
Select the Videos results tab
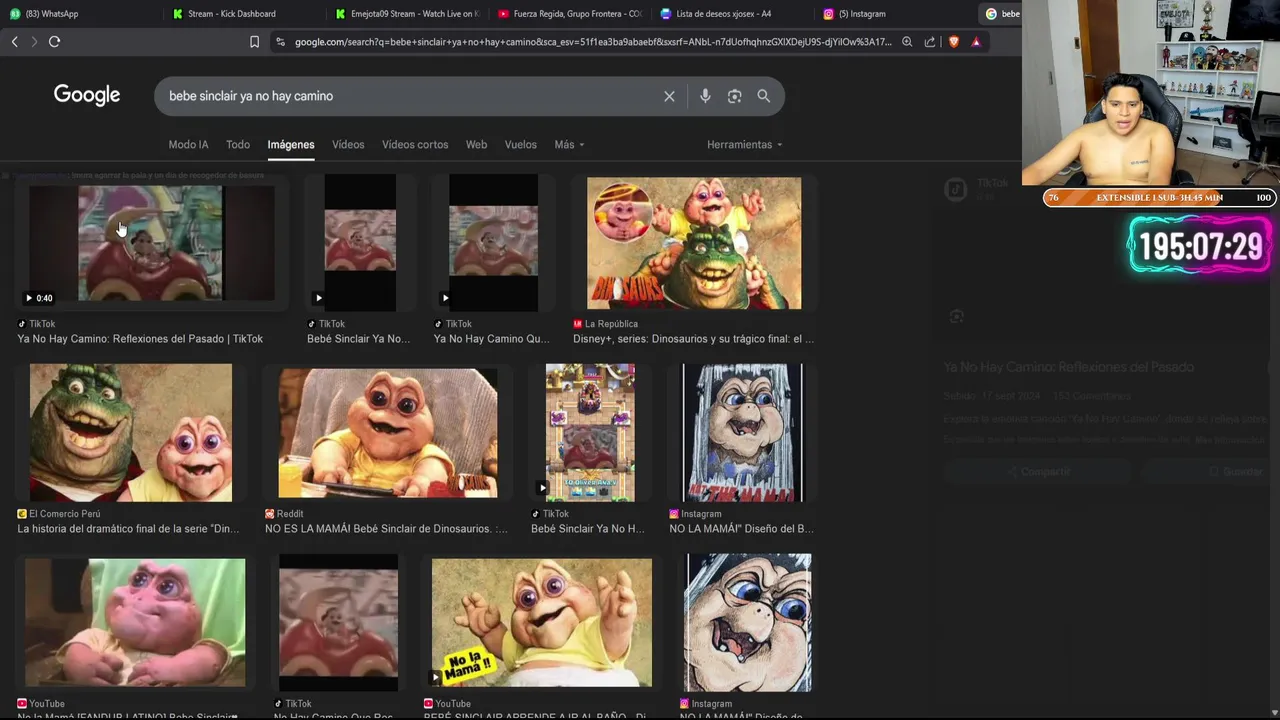pyautogui.click(x=348, y=145)
